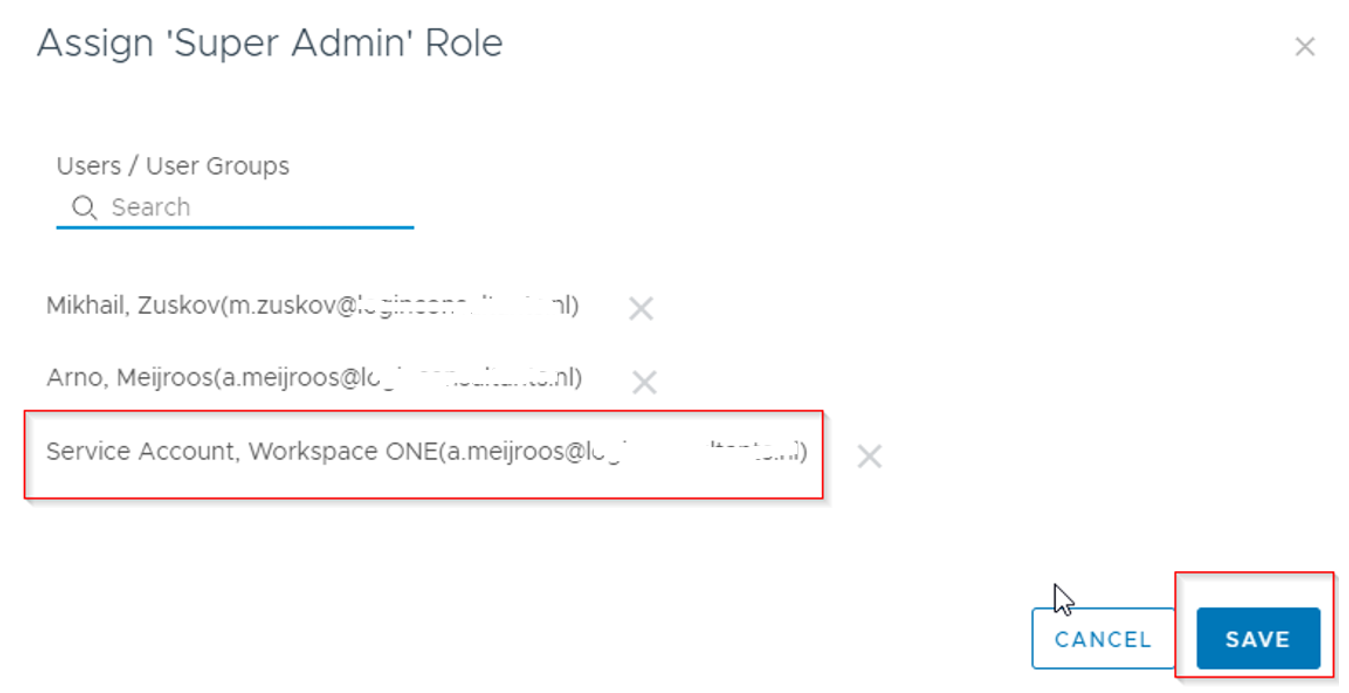
Task: Close the Assign 'Super Admin' Role dialog
Action: 1305,46
